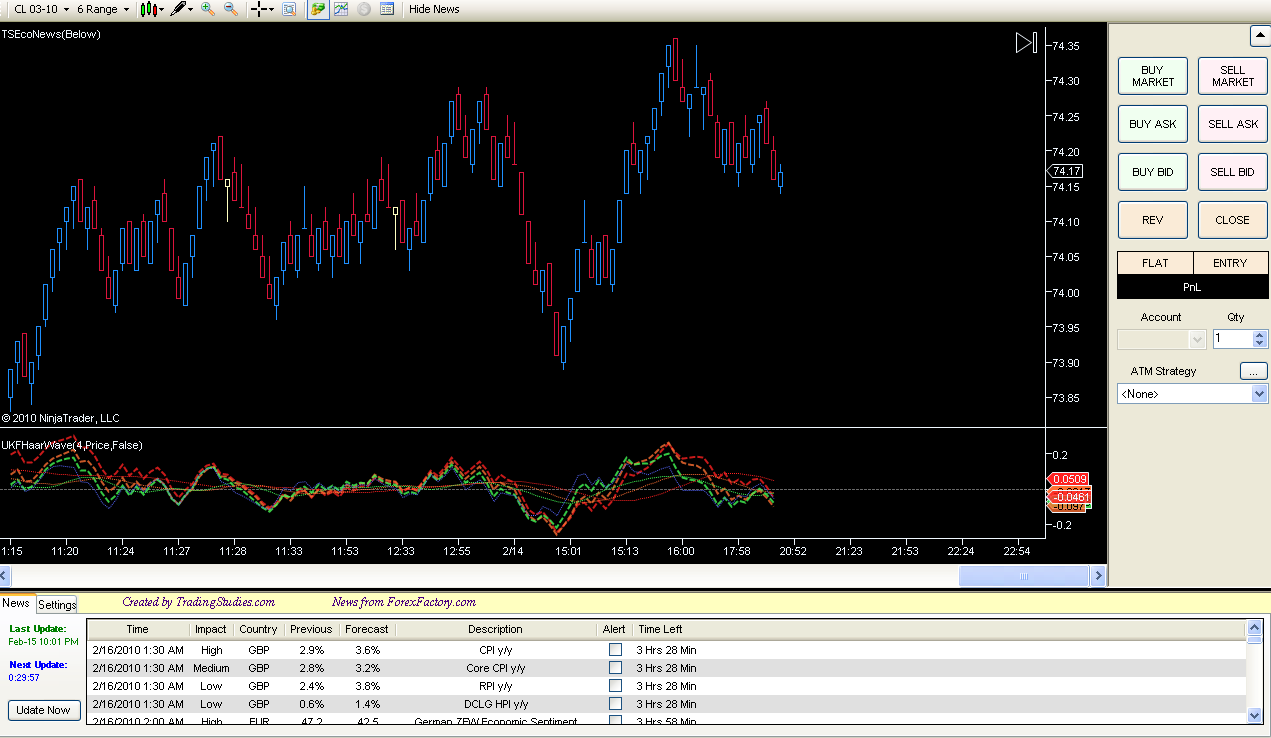This screenshot has width=1271, height=738.
Task: Select the crosshair cursor tool
Action: (x=258, y=9)
